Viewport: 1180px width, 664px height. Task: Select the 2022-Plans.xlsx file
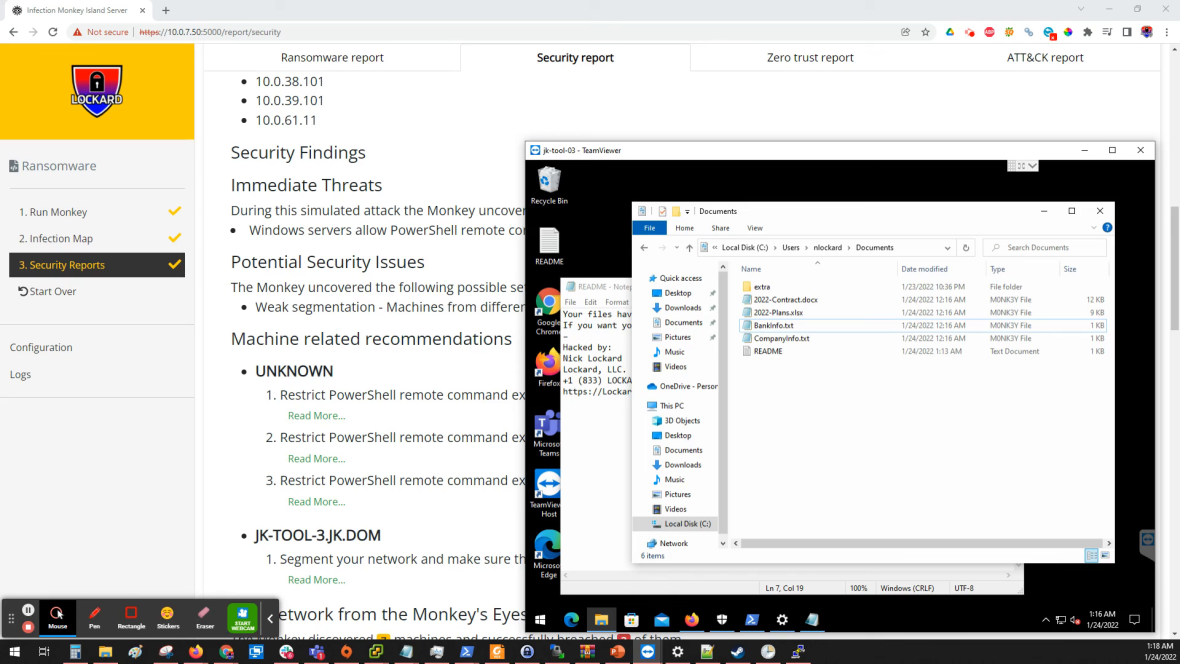click(x=778, y=312)
